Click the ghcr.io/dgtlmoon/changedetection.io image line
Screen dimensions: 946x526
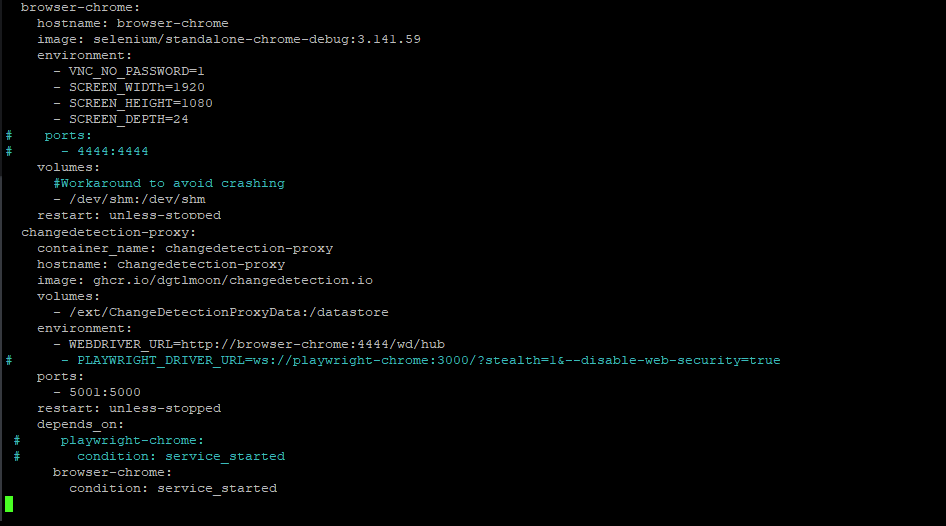205,280
